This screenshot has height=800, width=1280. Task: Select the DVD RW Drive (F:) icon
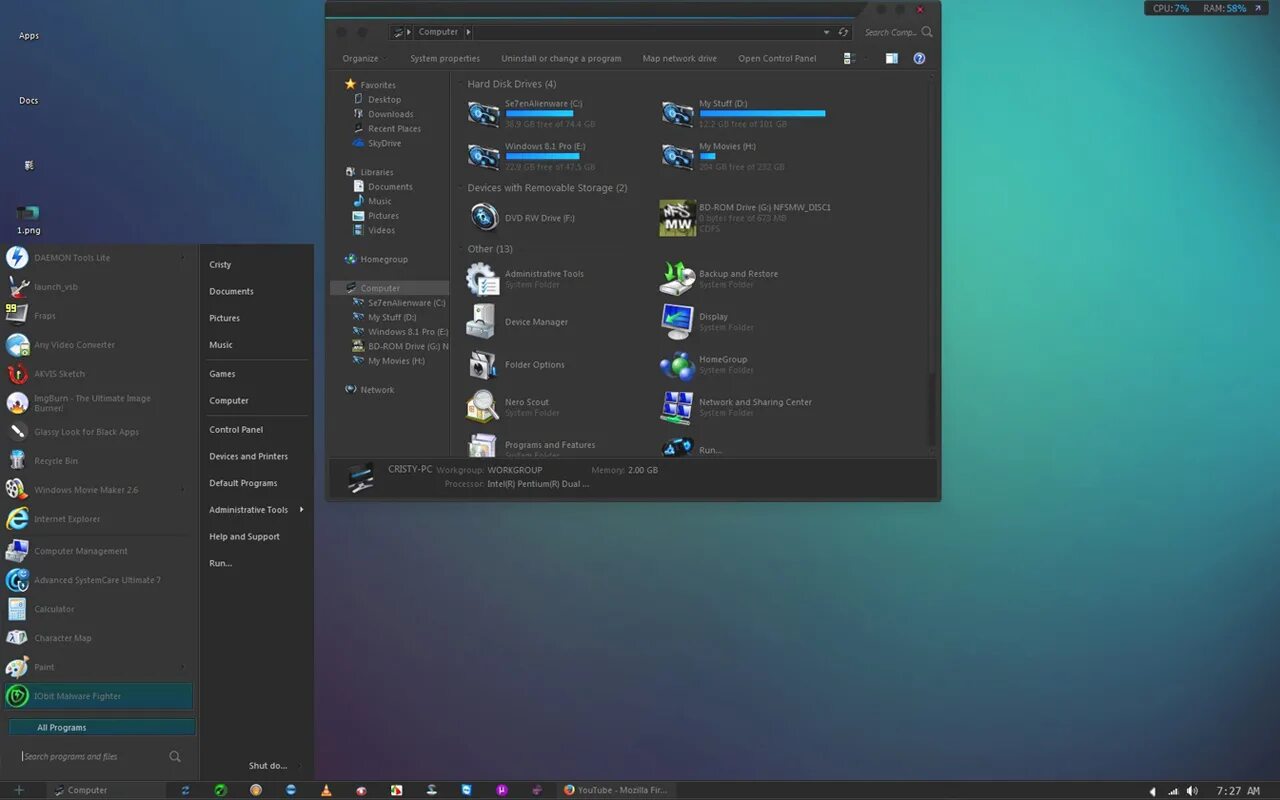[484, 217]
